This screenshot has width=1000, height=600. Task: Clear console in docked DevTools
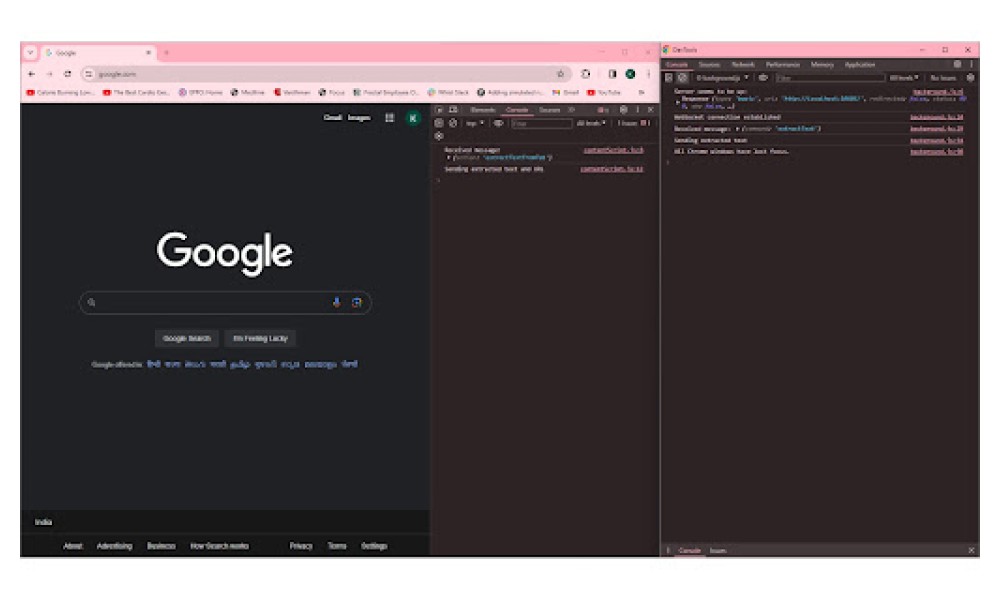point(453,123)
